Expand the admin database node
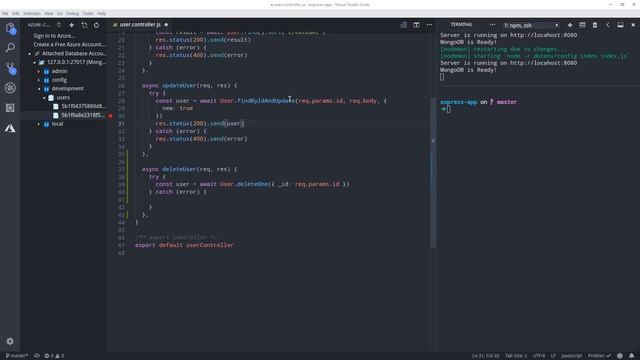 coord(39,71)
